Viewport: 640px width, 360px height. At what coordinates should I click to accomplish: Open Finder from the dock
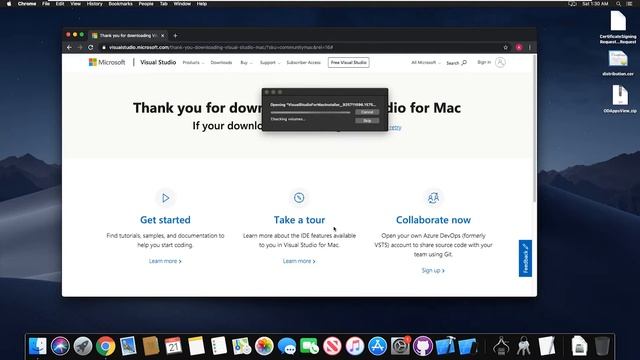click(x=38, y=346)
